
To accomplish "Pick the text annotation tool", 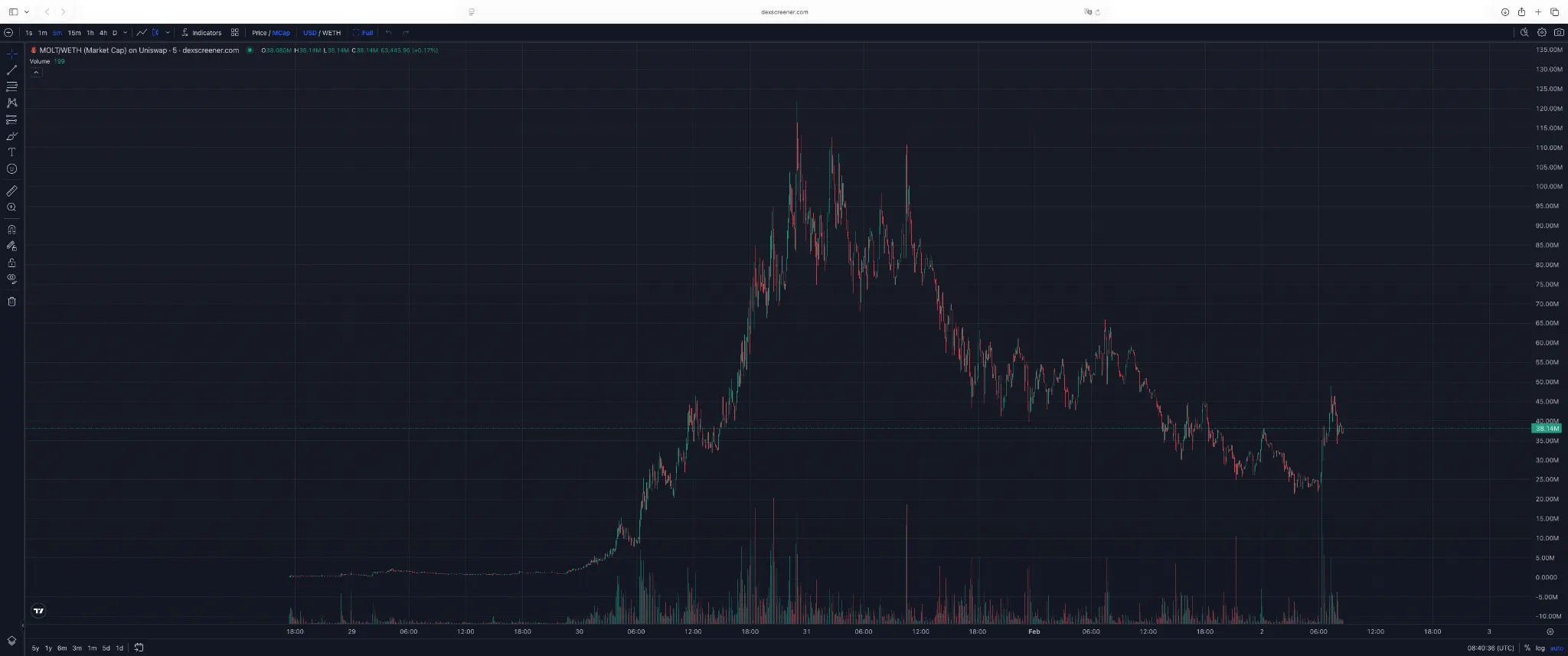I will coord(11,152).
